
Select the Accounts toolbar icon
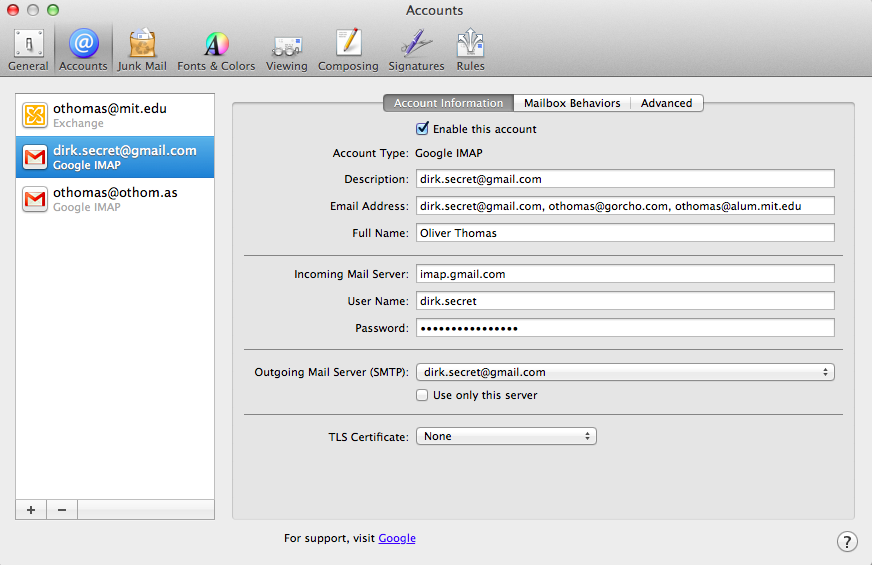click(x=83, y=50)
